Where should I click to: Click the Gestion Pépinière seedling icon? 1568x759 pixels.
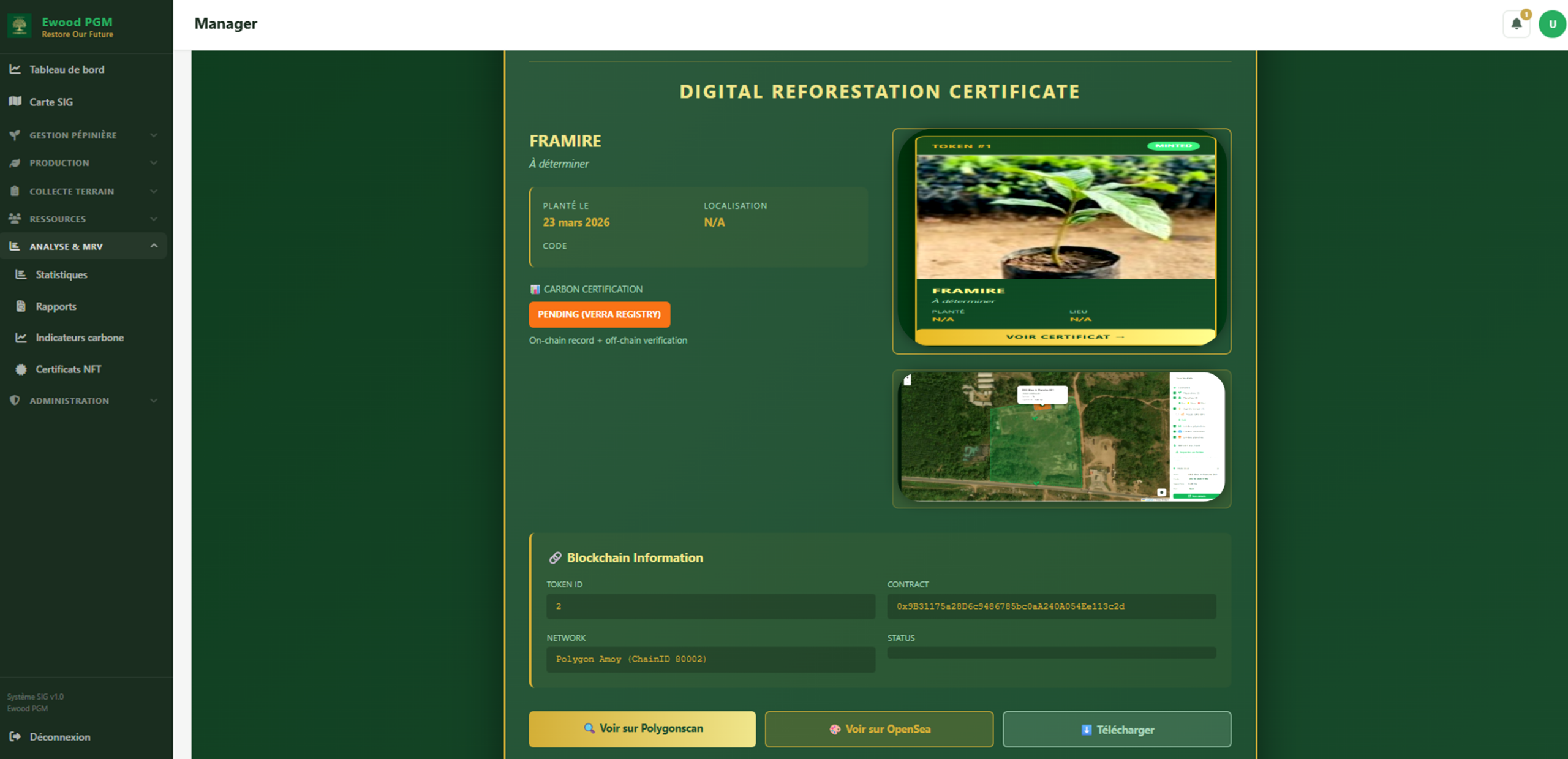tap(15, 135)
